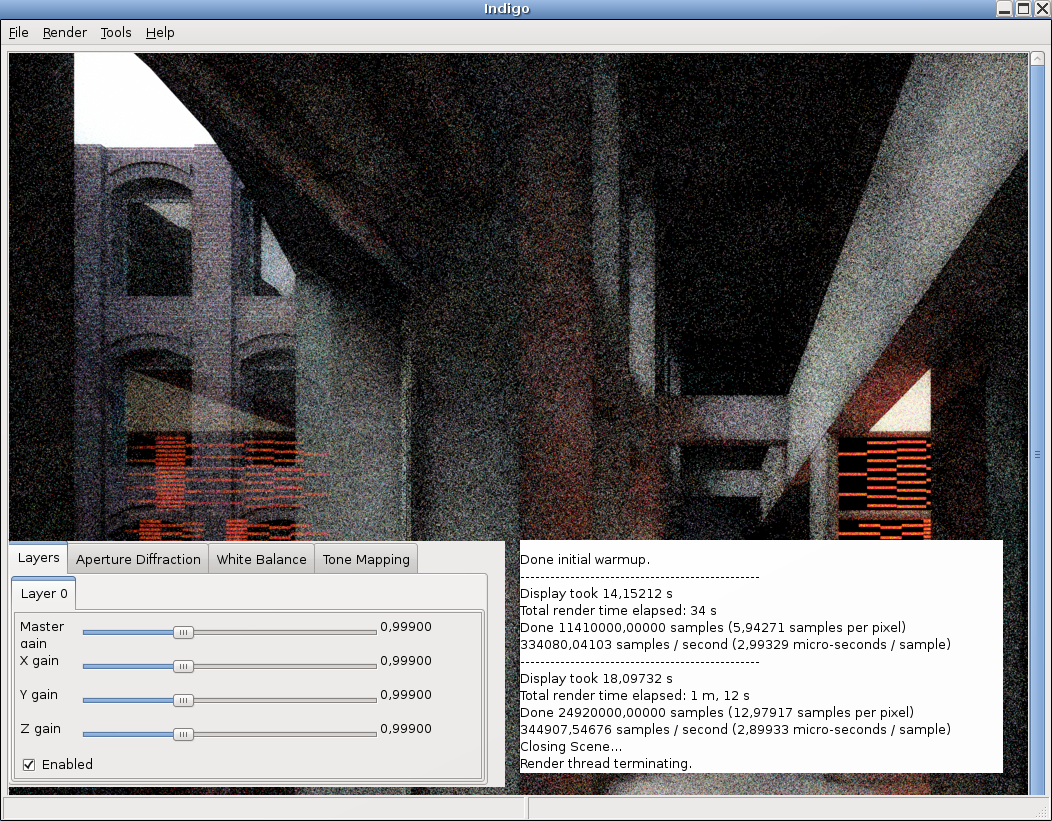
Task: Click the X gain slider handle
Action: pyautogui.click(x=182, y=666)
